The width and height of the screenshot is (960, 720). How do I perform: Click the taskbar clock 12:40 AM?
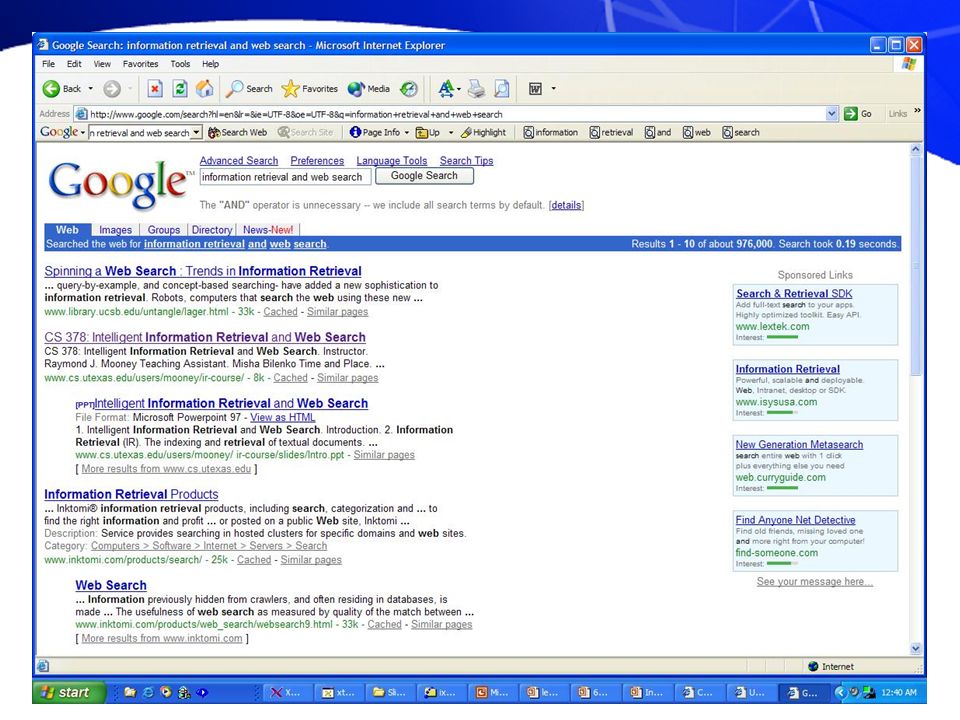(x=899, y=692)
